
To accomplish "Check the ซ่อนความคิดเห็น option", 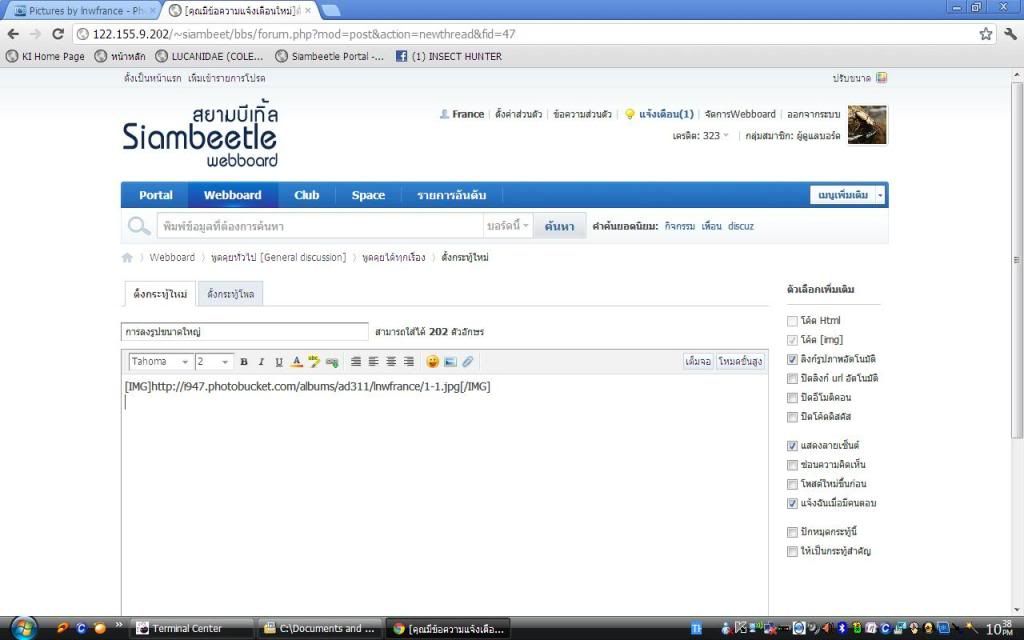I will pyautogui.click(x=792, y=465).
